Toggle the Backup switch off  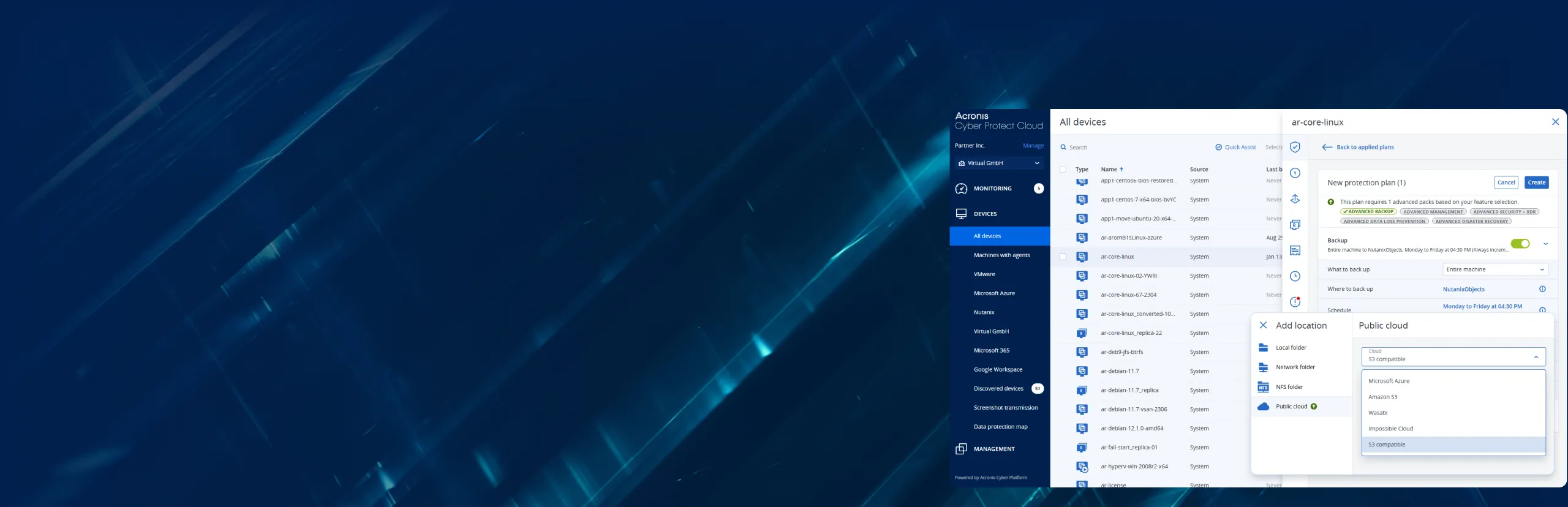(1520, 244)
